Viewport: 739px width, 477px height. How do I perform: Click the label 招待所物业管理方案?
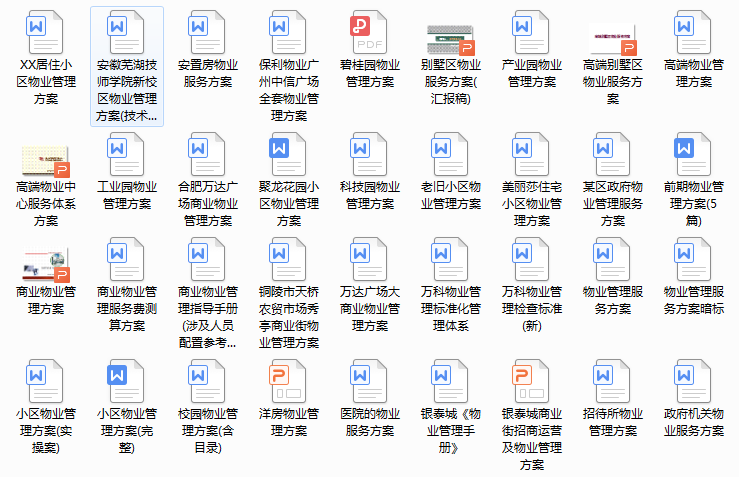(x=613, y=422)
